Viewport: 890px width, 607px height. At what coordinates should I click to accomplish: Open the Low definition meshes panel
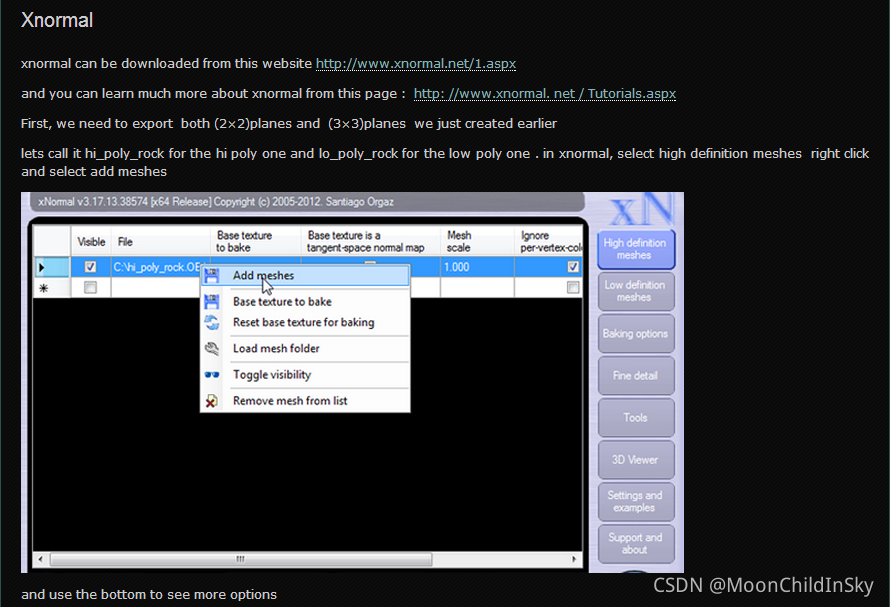pos(636,291)
